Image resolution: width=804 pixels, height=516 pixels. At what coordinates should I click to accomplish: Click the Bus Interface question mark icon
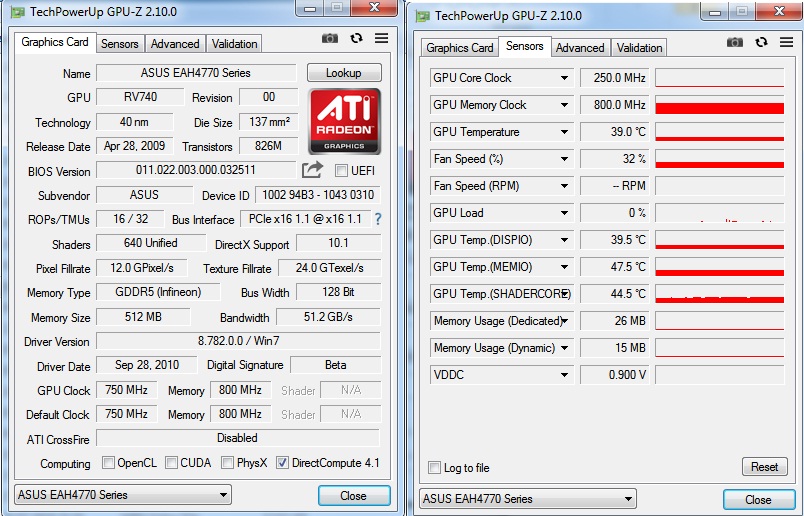377,219
